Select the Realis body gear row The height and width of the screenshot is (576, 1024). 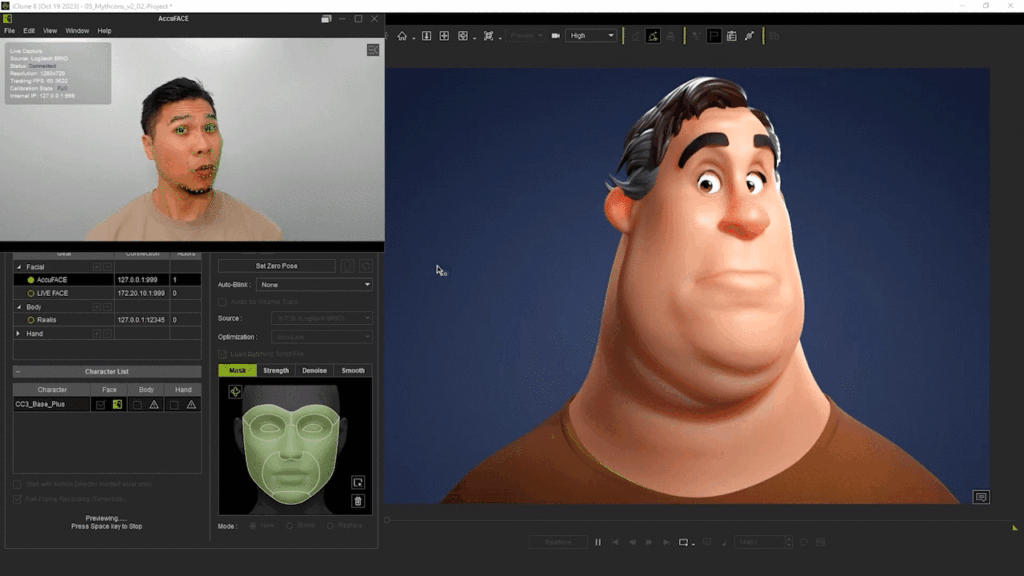(107, 320)
